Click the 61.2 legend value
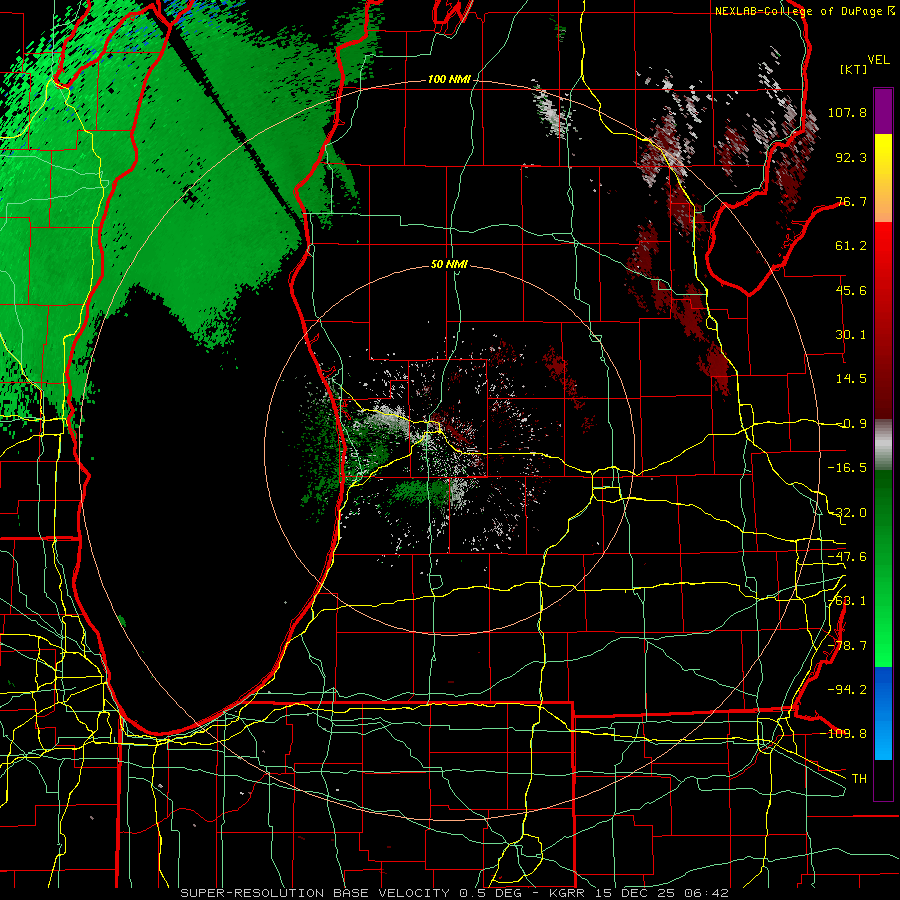The image size is (900, 900). [x=851, y=246]
